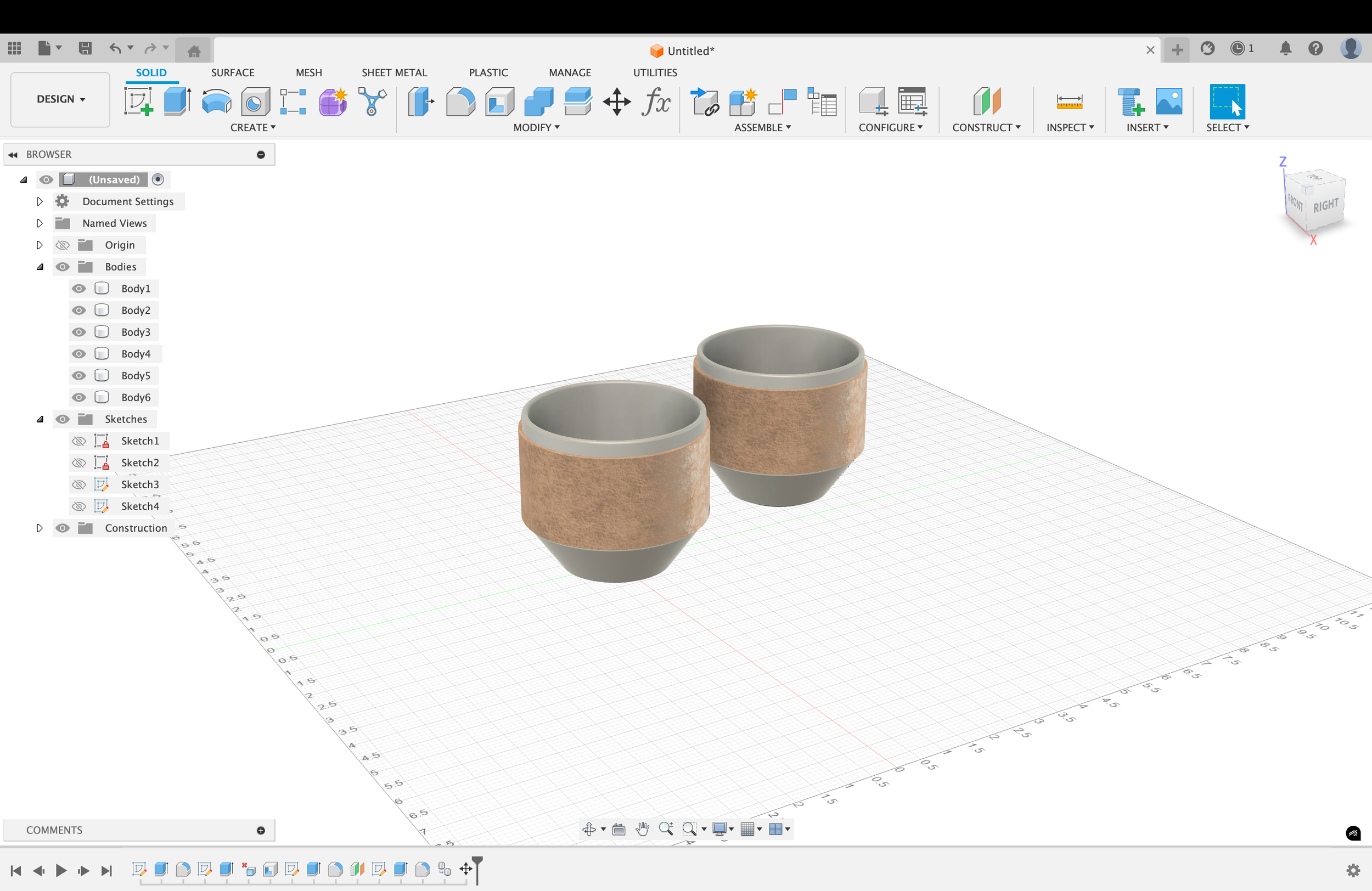Open the DESIGN workspace dropdown

[x=60, y=99]
